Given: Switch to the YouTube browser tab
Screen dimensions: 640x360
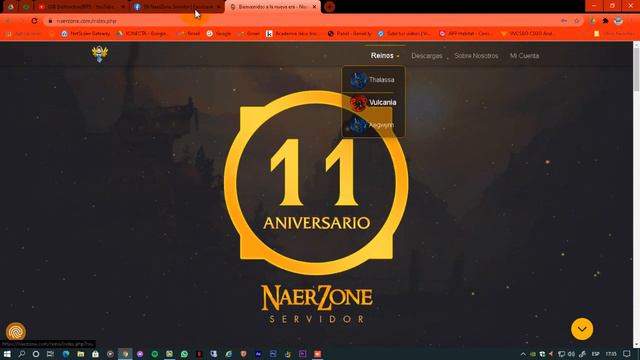Looking at the screenshot, I should click(x=82, y=7).
